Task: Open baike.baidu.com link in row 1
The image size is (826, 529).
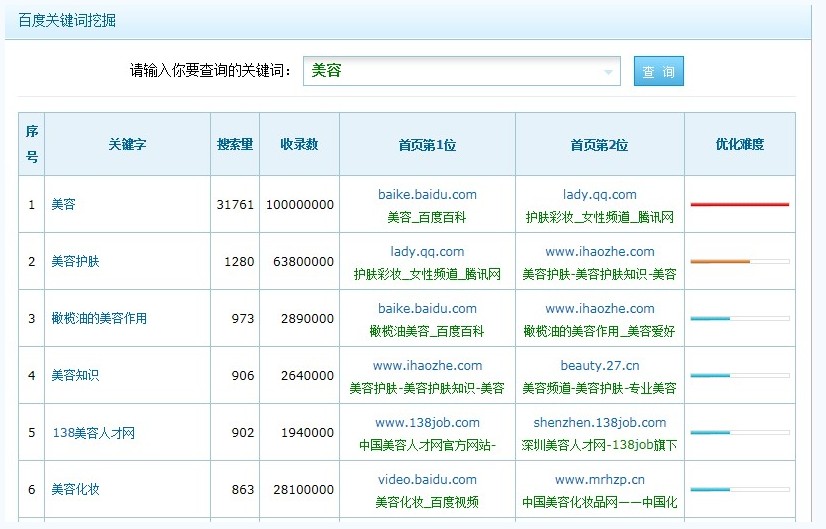Action: pos(427,195)
